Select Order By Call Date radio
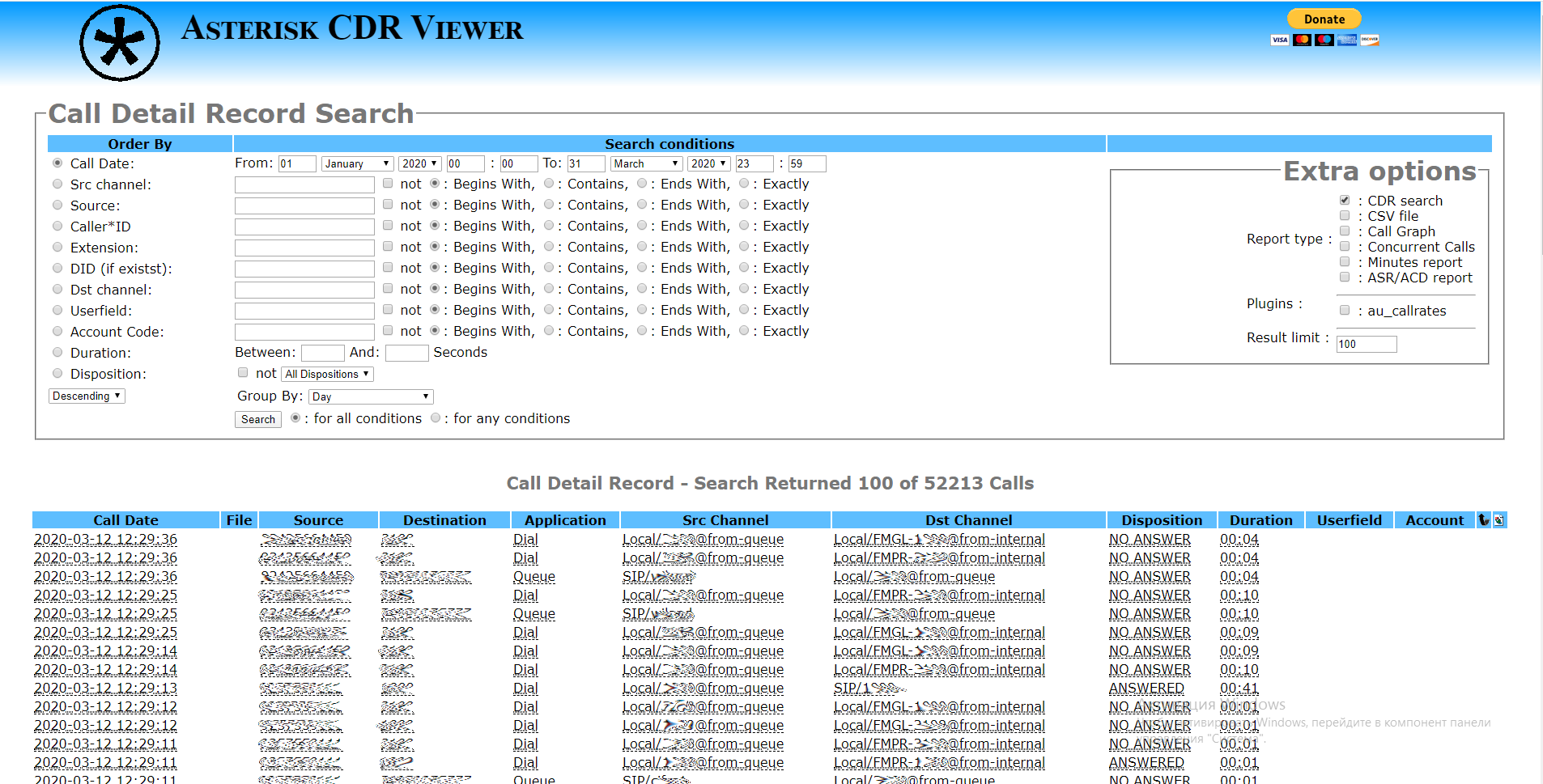1543x784 pixels. [x=57, y=163]
